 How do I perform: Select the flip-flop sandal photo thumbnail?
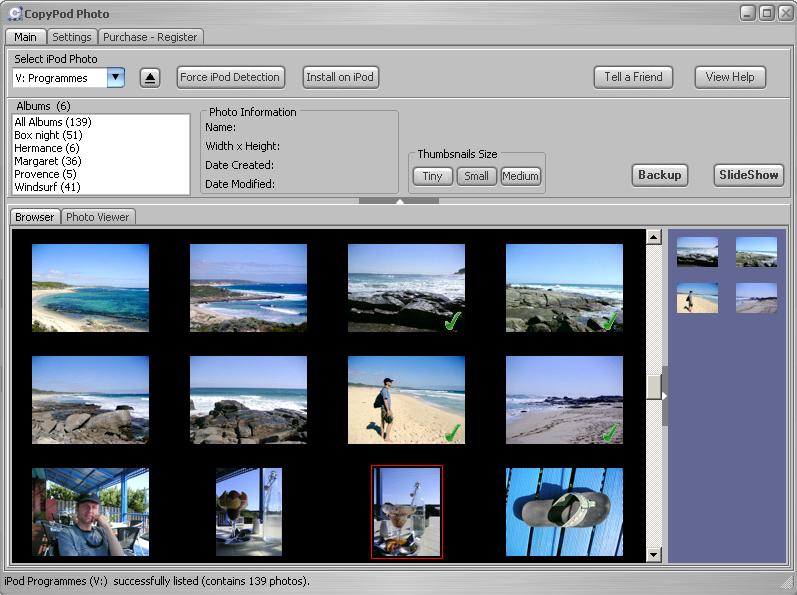(564, 512)
